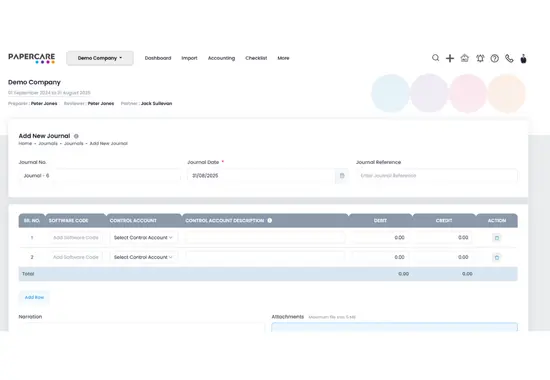Open the Dashboard menu
The width and height of the screenshot is (550, 380).
tap(158, 58)
